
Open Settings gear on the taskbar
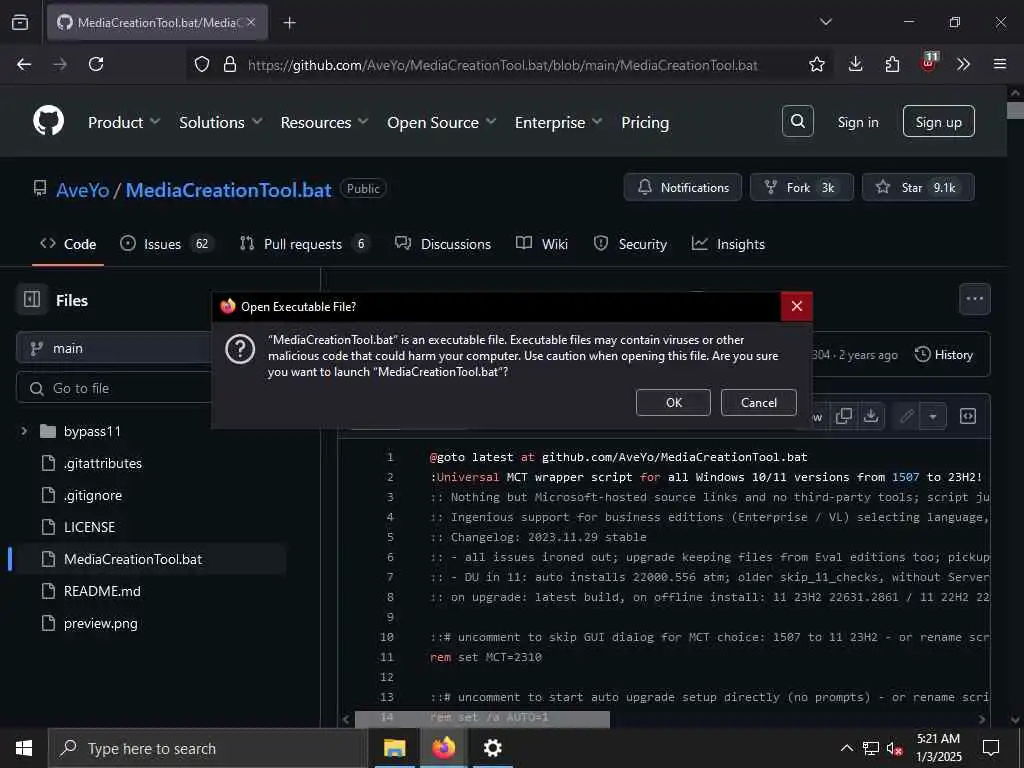pos(492,748)
